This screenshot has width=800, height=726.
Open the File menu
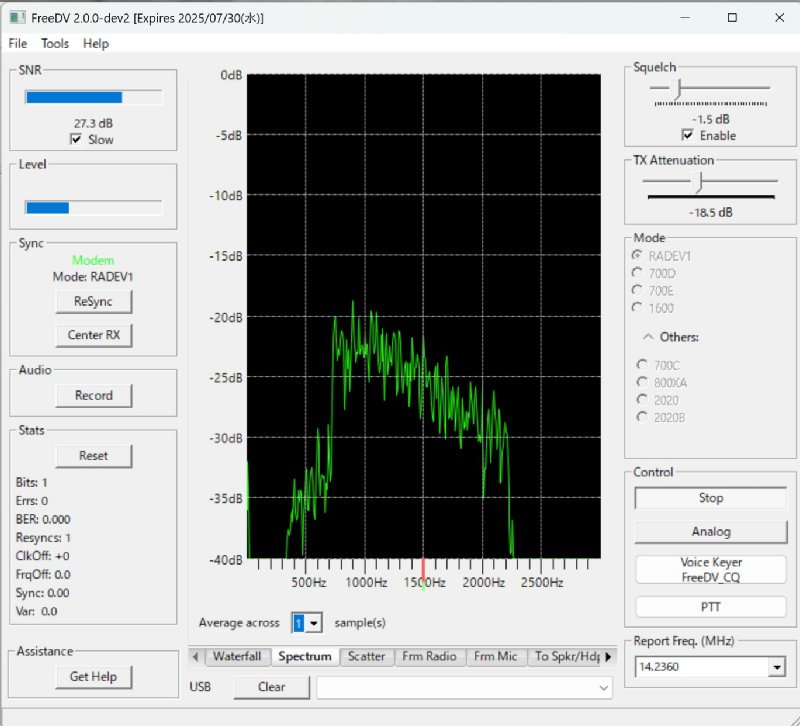coord(18,43)
